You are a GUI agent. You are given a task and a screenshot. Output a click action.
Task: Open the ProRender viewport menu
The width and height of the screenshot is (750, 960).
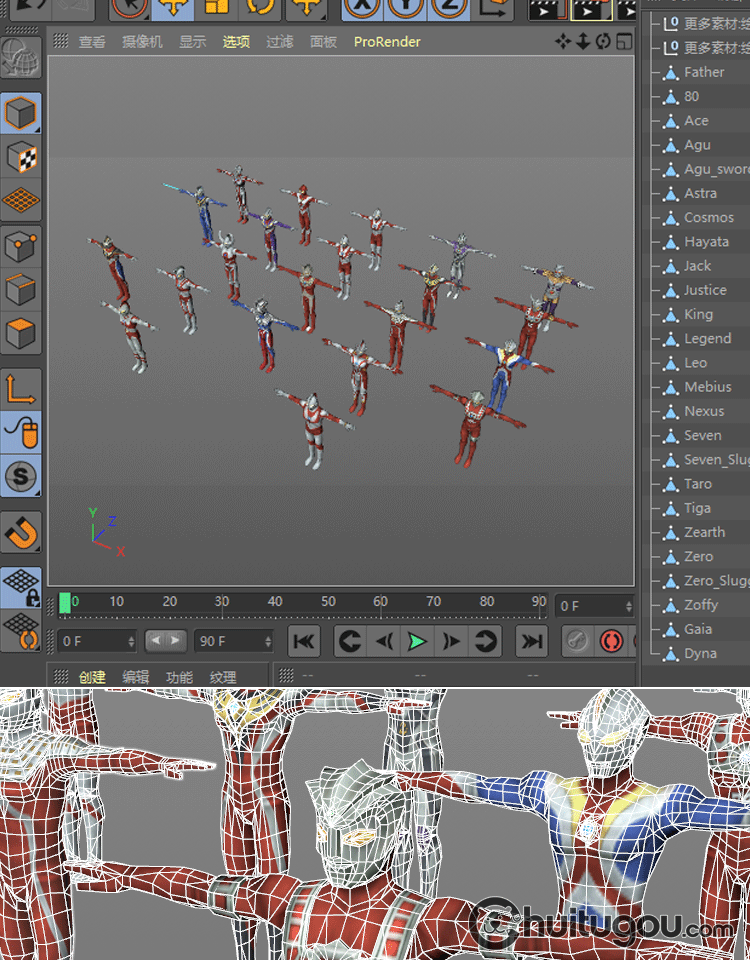click(387, 42)
